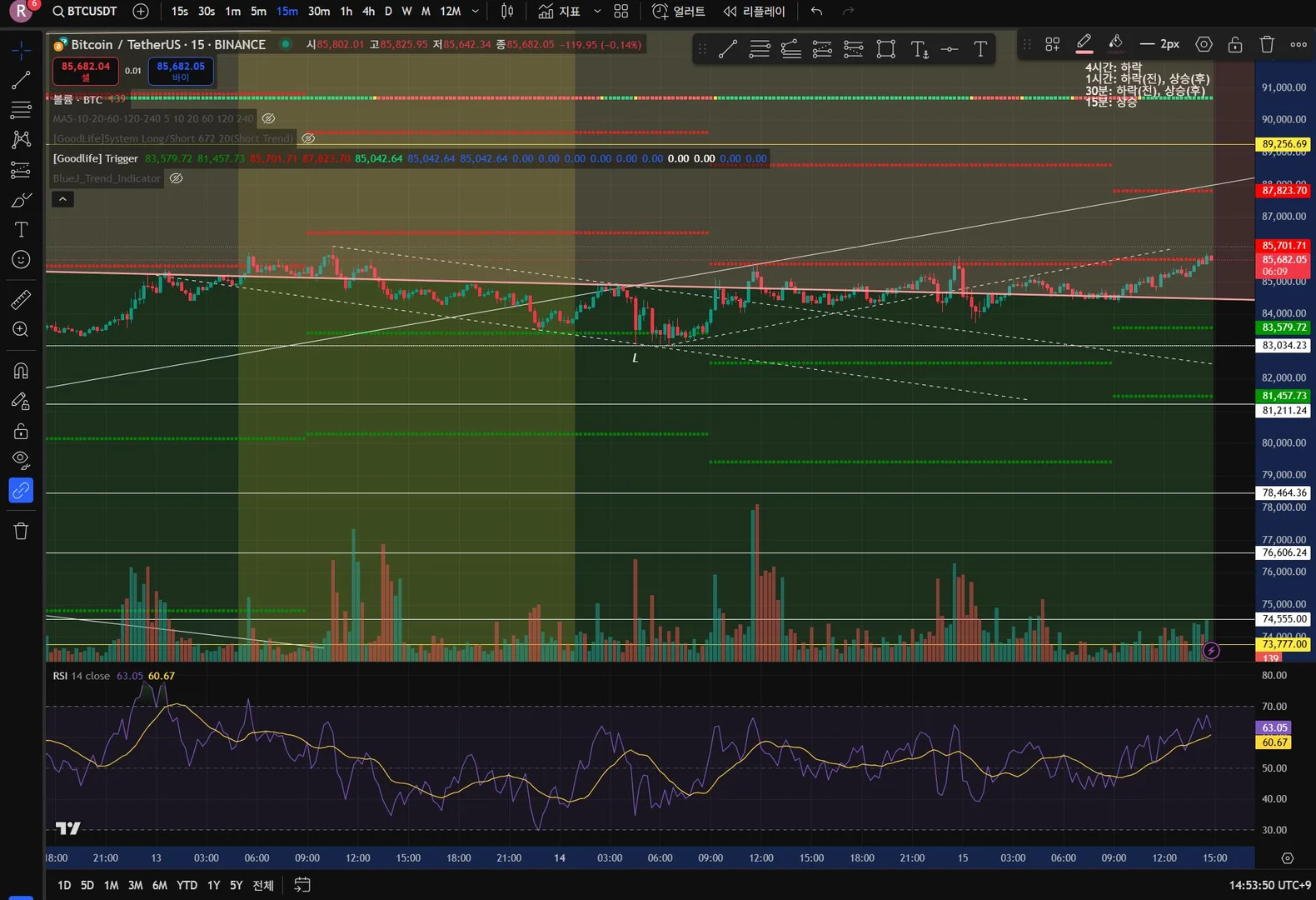Click the BTCUSDT symbol search field
Screen dimensions: 1316x900
click(x=84, y=12)
